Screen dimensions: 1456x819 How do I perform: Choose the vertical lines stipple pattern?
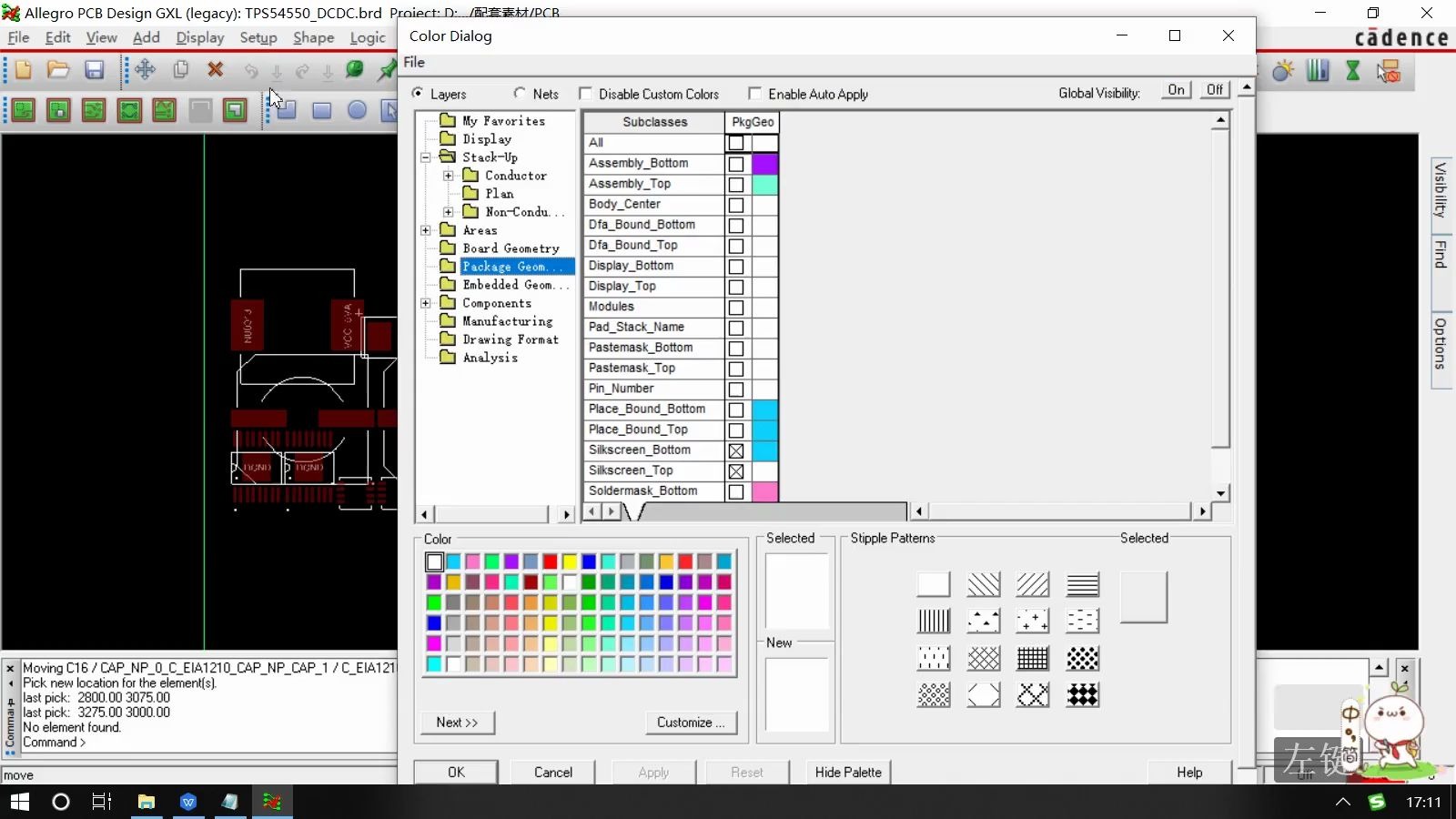click(934, 621)
